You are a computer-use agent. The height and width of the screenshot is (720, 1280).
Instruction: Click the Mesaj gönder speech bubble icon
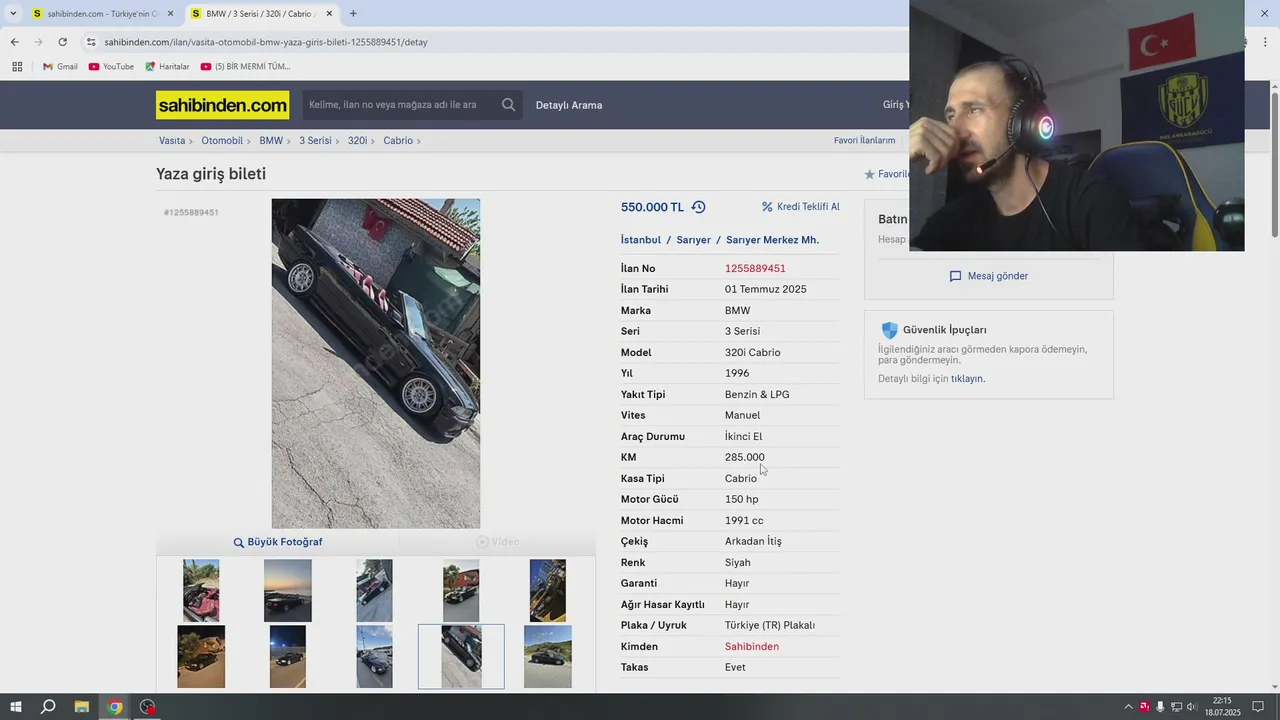955,276
